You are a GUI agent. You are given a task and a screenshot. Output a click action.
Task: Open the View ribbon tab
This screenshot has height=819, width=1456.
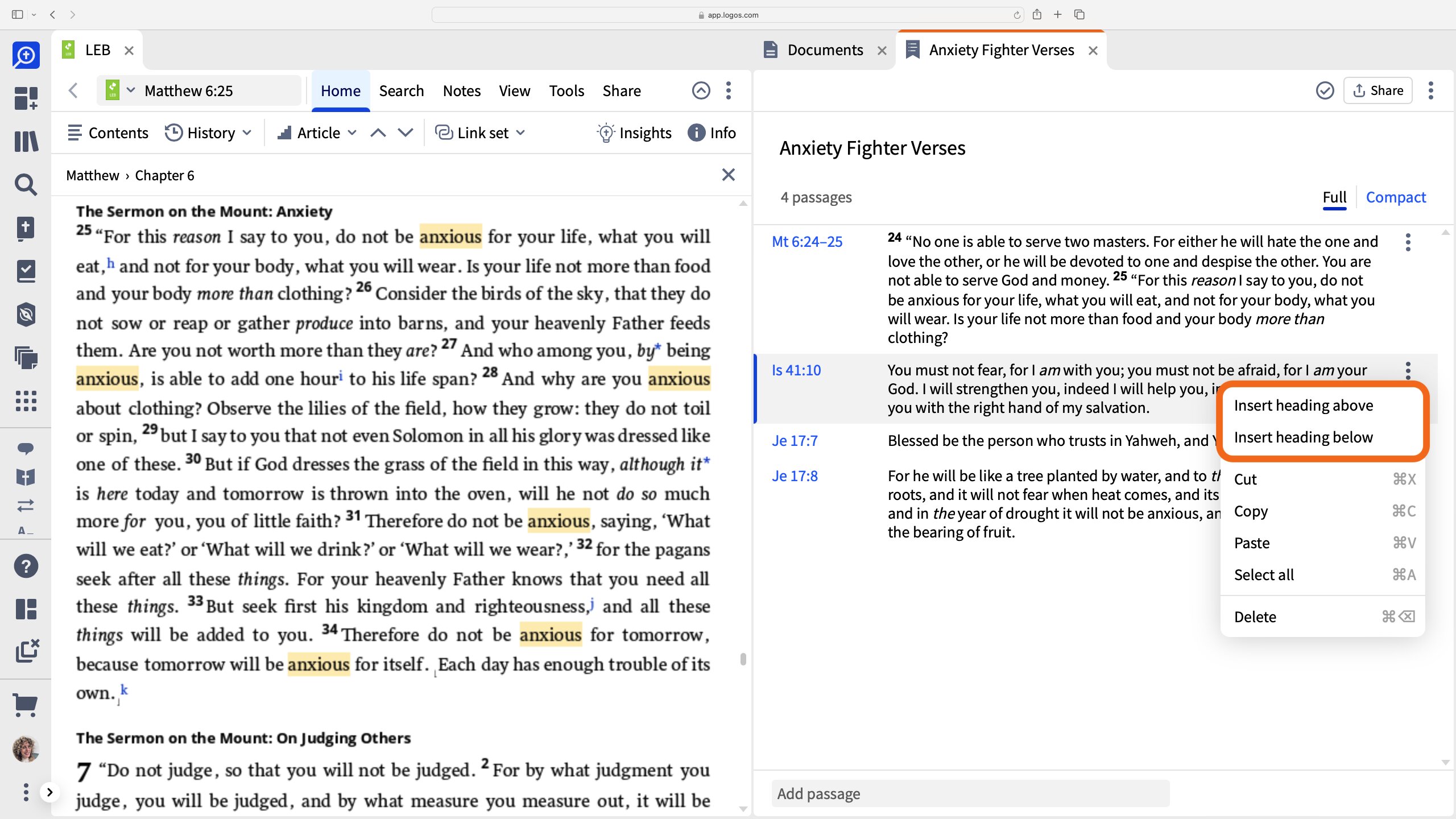click(515, 91)
